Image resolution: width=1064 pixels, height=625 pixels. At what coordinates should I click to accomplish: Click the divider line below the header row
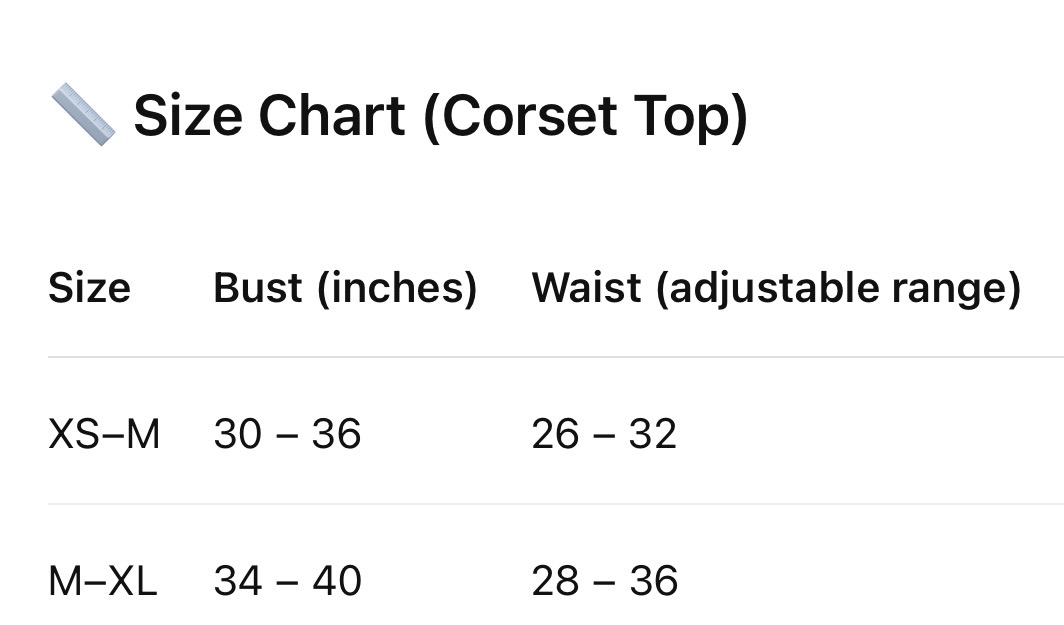click(556, 356)
